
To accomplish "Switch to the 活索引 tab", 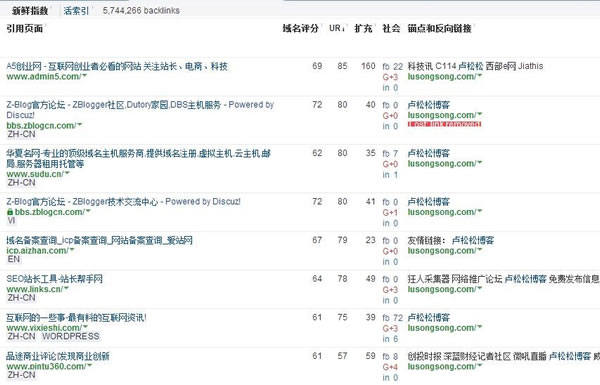I will 76,11.
